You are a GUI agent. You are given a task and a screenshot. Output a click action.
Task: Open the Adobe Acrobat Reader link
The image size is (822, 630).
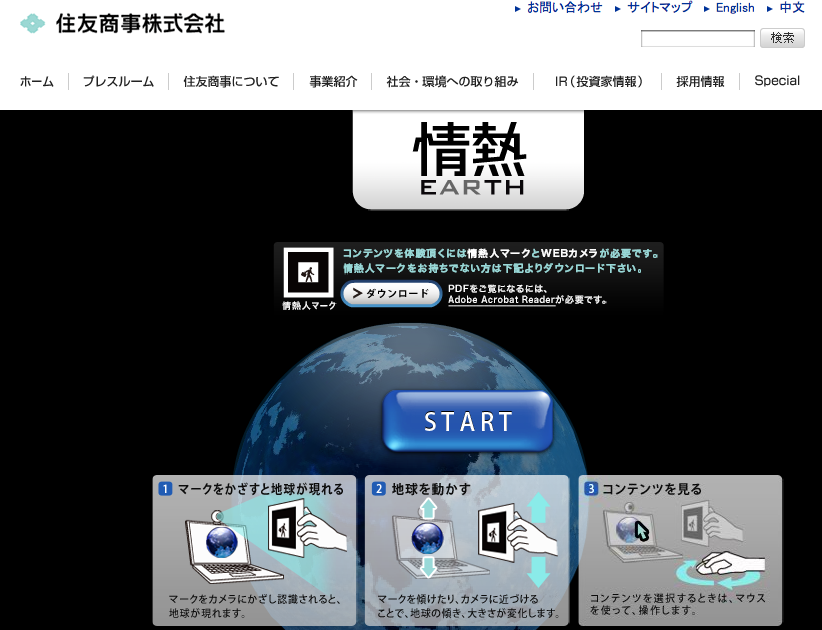tap(502, 300)
